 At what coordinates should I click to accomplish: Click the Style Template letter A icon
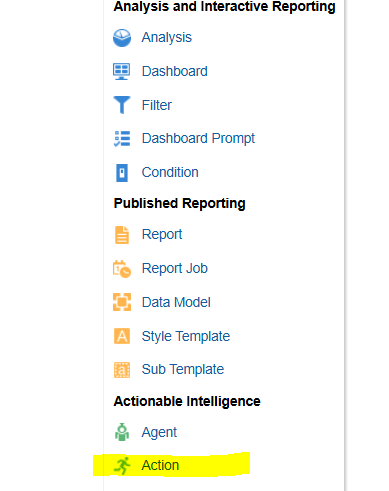click(122, 336)
